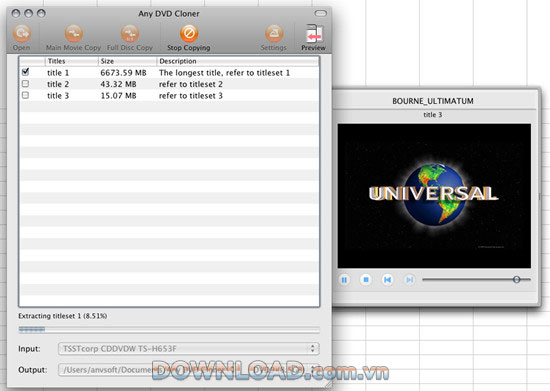Image resolution: width=550 pixels, height=391 pixels.
Task: Stop the preview video
Action: click(366, 279)
